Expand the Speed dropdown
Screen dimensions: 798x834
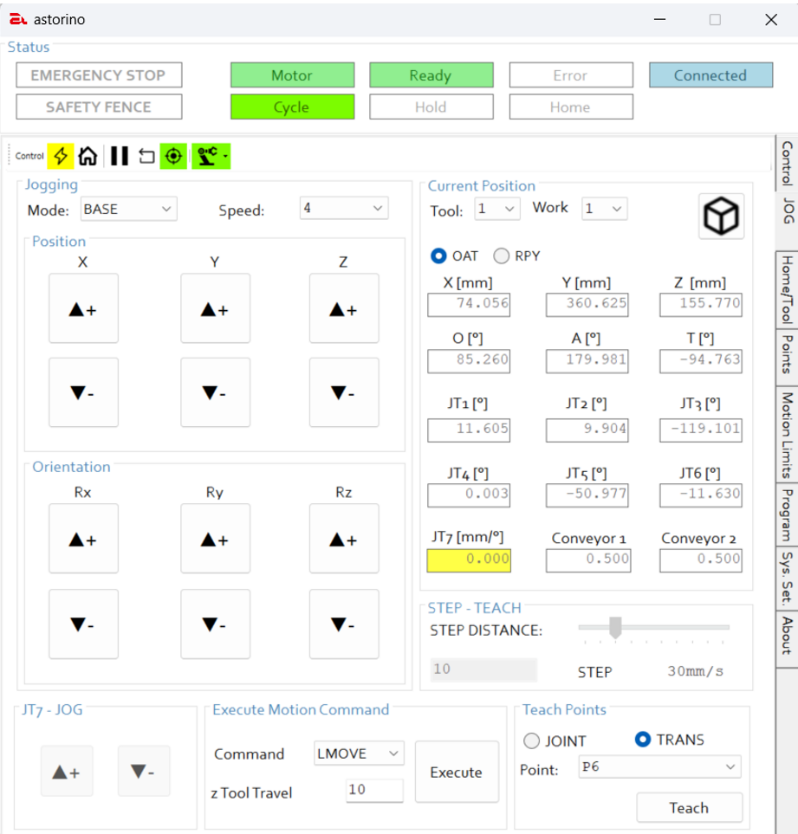343,208
